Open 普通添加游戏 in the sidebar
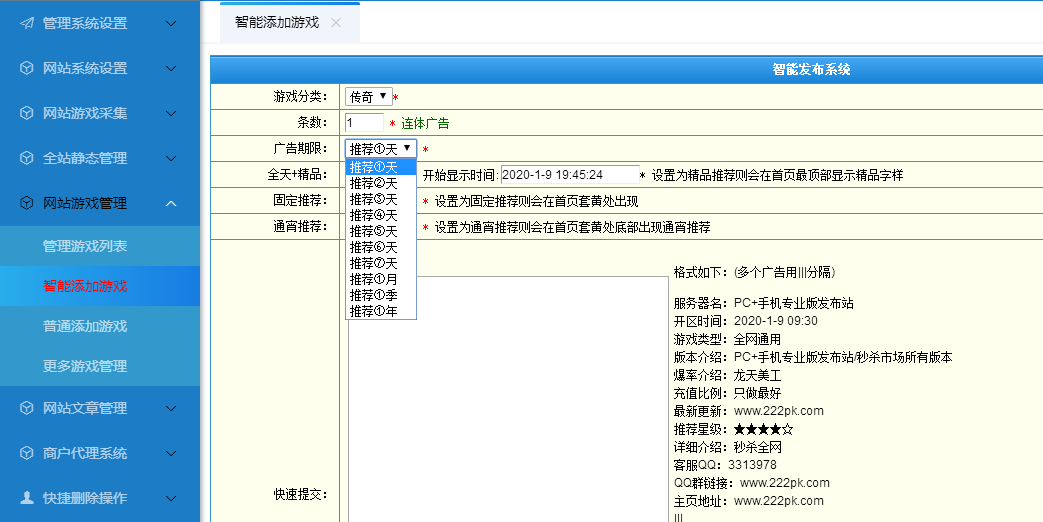Image resolution: width=1043 pixels, height=522 pixels. point(100,326)
